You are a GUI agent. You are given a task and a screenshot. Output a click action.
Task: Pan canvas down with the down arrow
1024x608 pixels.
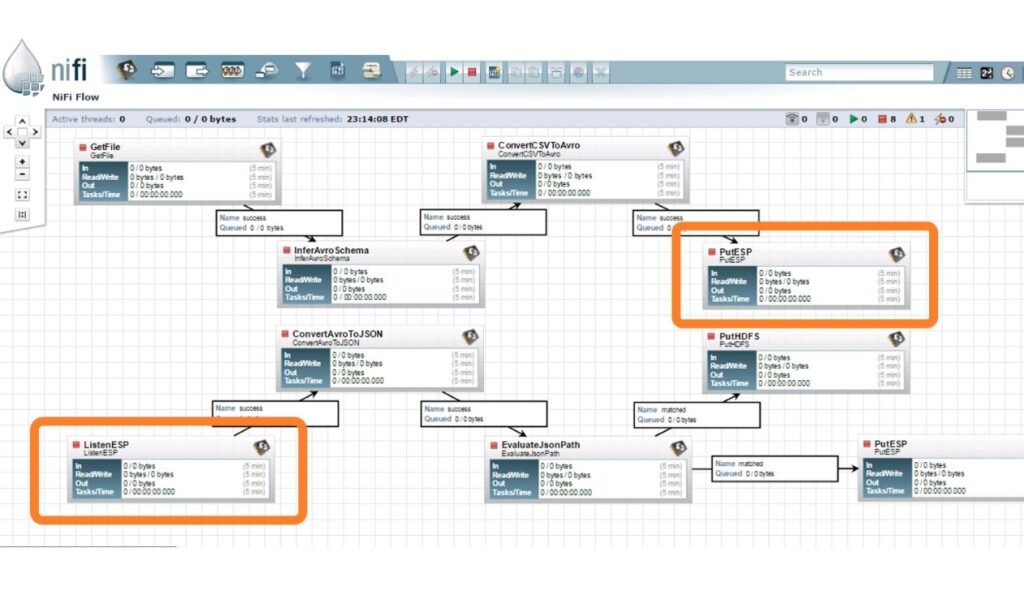click(x=22, y=142)
